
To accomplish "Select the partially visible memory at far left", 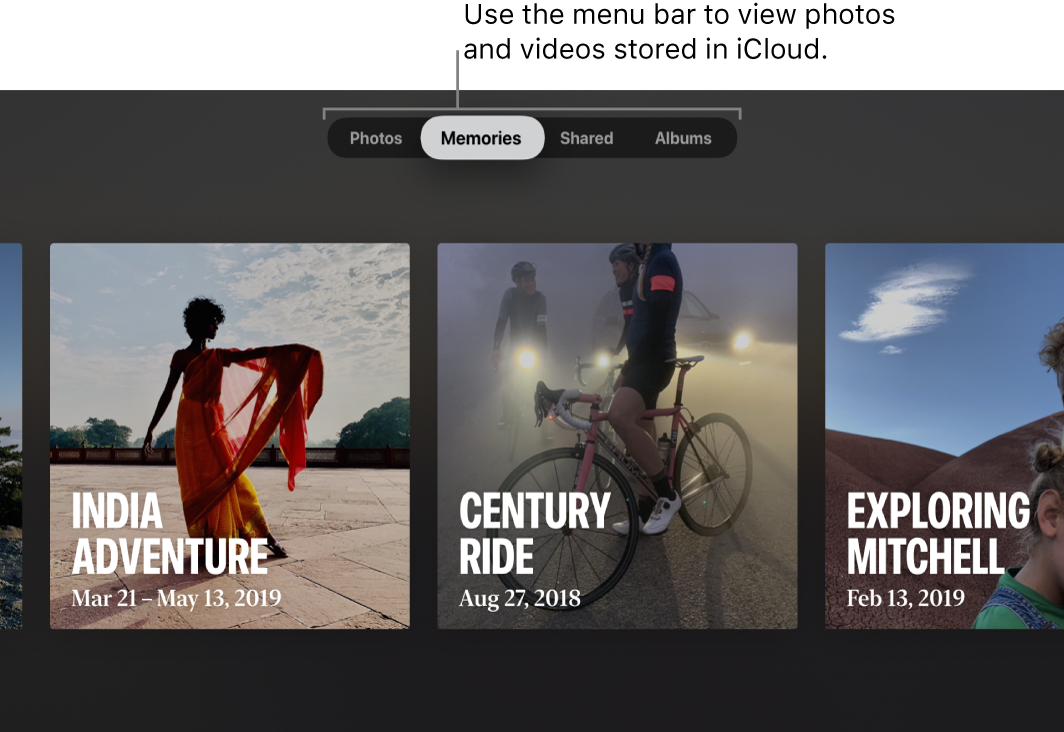I will coord(10,435).
